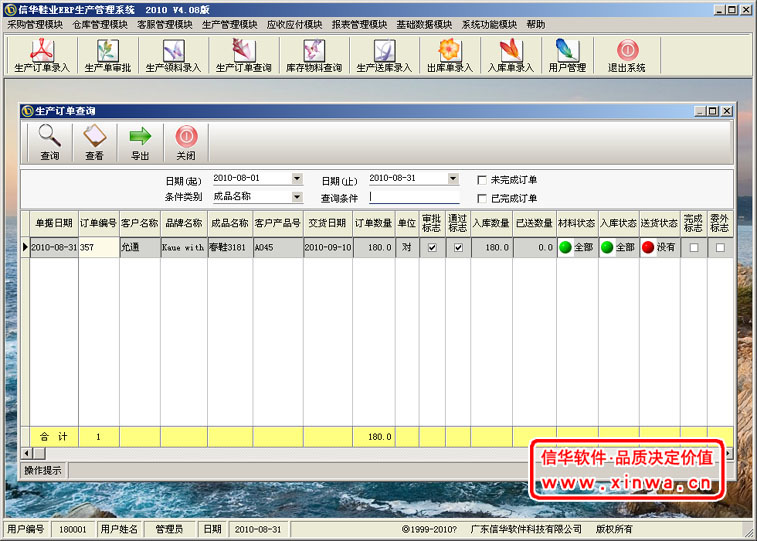757x541 pixels.
Task: Focus the 查询条件 input field
Action: click(414, 197)
